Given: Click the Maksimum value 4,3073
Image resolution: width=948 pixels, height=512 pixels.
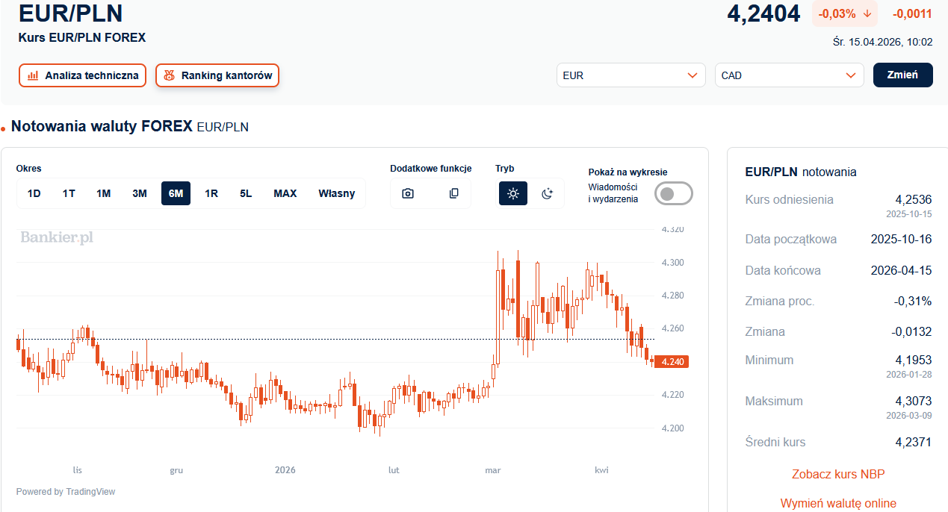Looking at the screenshot, I should click(914, 401).
